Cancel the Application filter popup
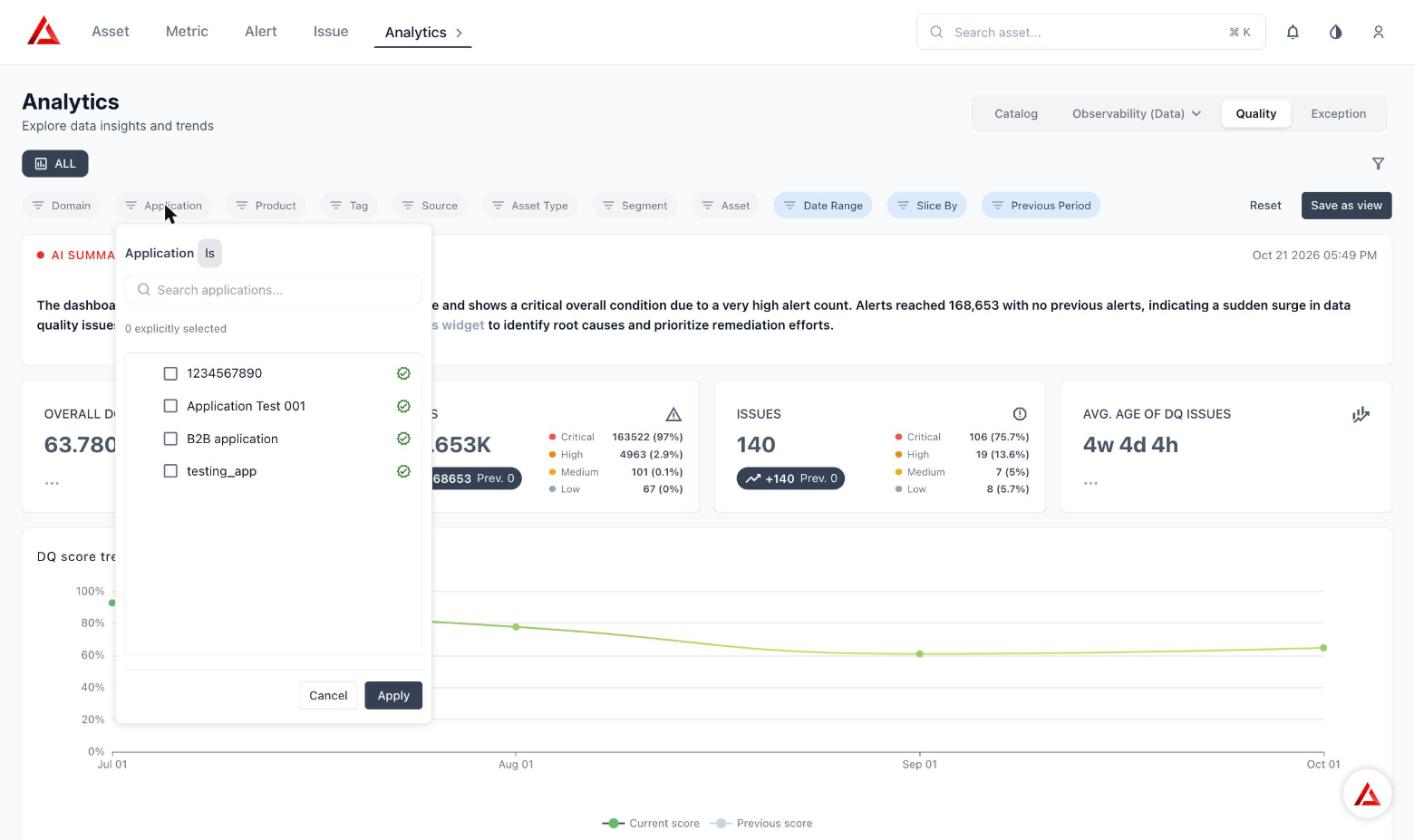This screenshot has width=1414, height=840. (328, 696)
